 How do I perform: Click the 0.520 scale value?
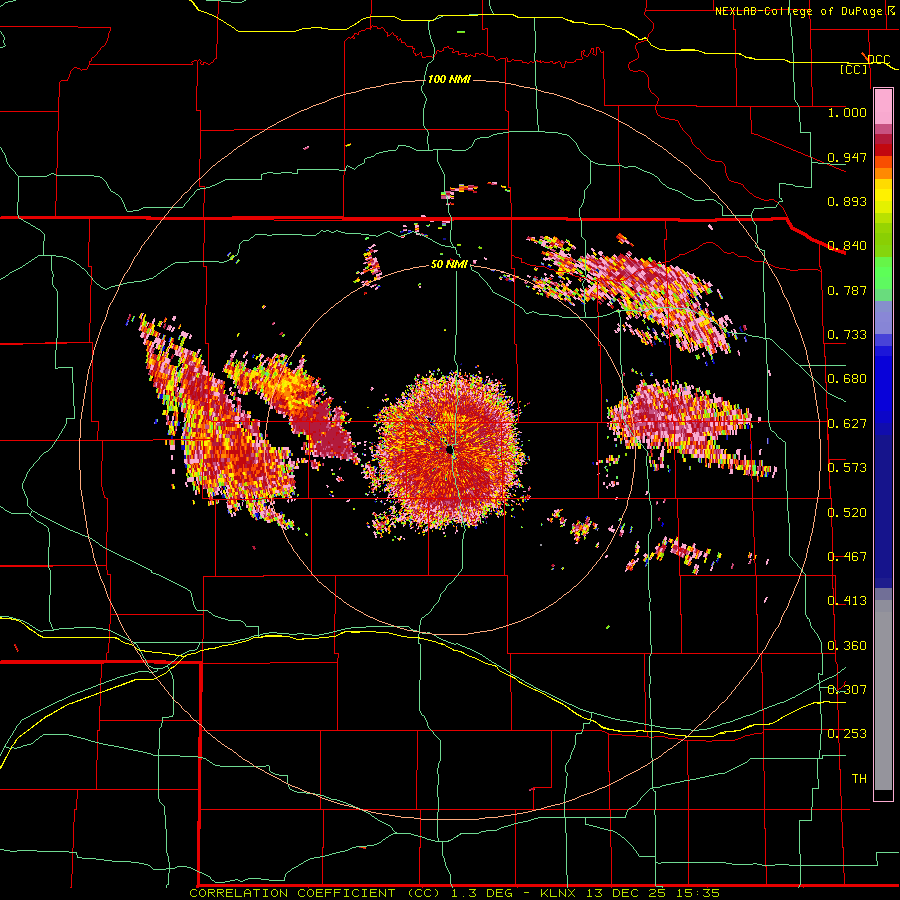847,512
